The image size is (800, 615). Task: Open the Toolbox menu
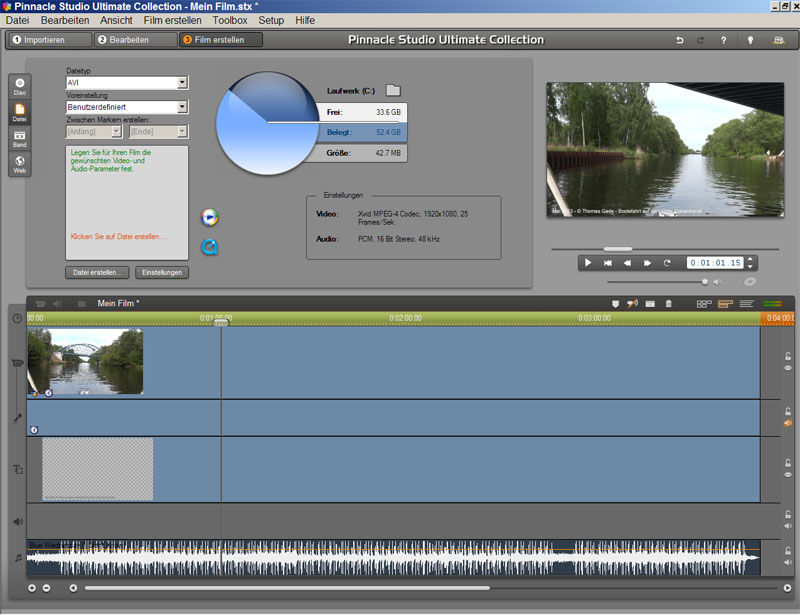click(x=229, y=20)
